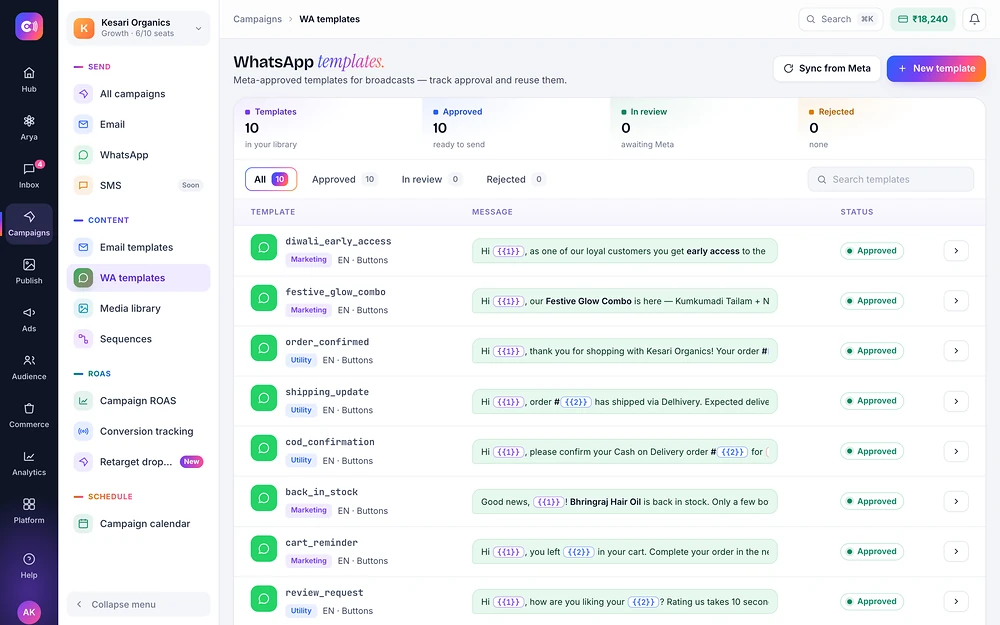Select the All templates tab
The height and width of the screenshot is (625, 1000).
(x=271, y=179)
